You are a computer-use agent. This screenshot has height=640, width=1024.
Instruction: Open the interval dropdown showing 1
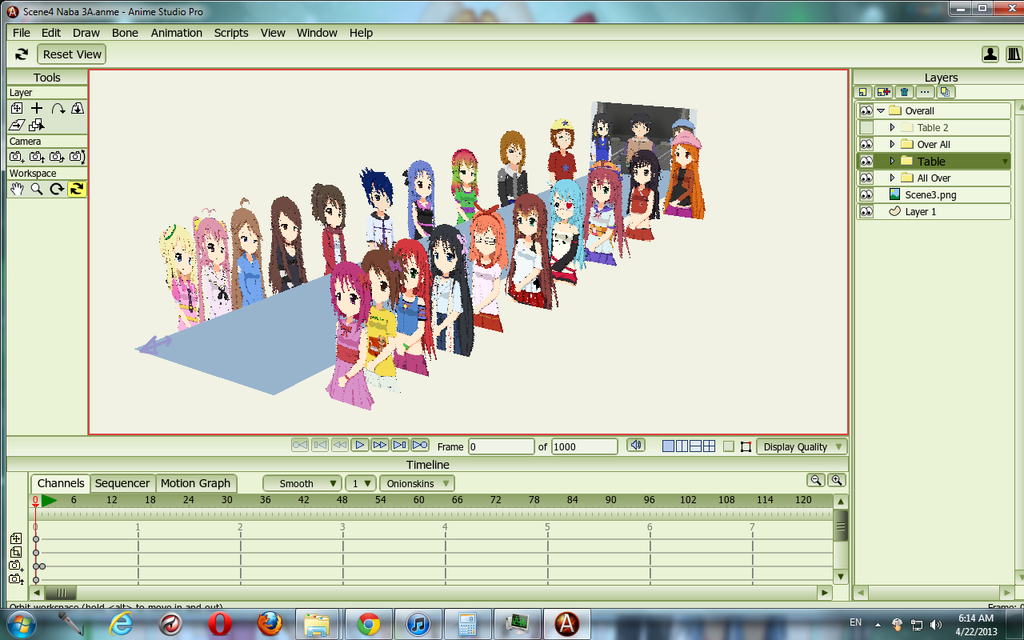coord(360,483)
